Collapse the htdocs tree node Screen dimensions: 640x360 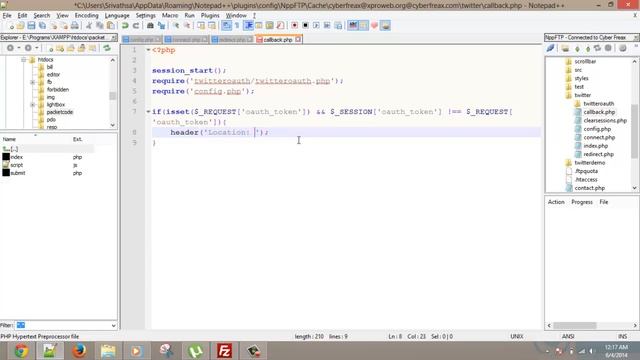click(24, 60)
